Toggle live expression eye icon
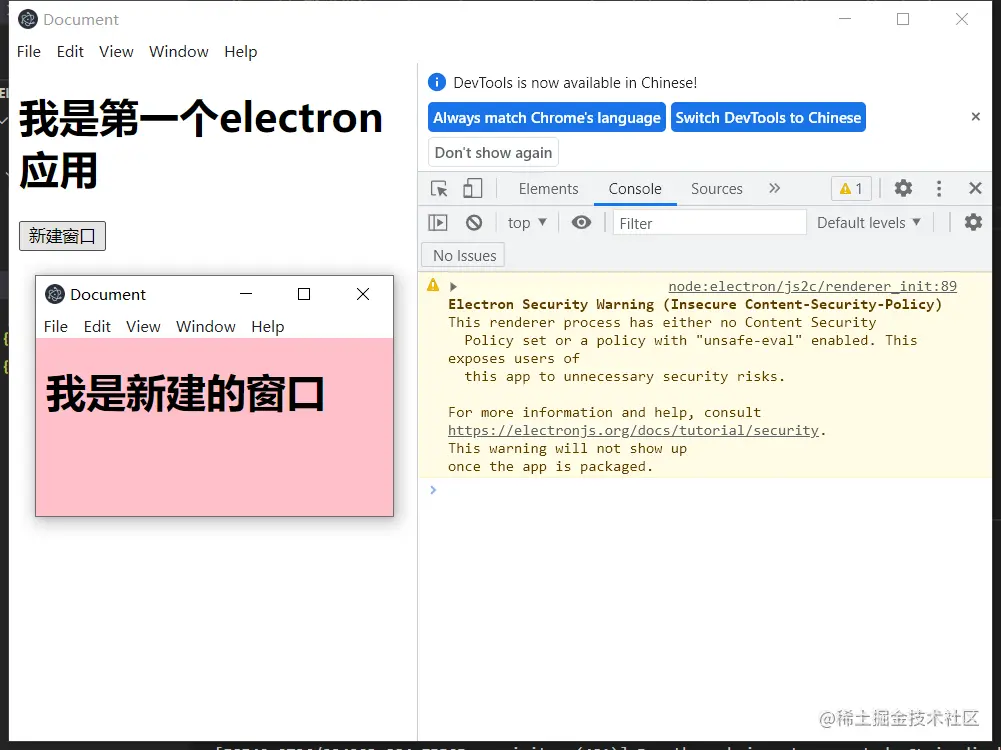This screenshot has width=1001, height=750. [x=581, y=222]
